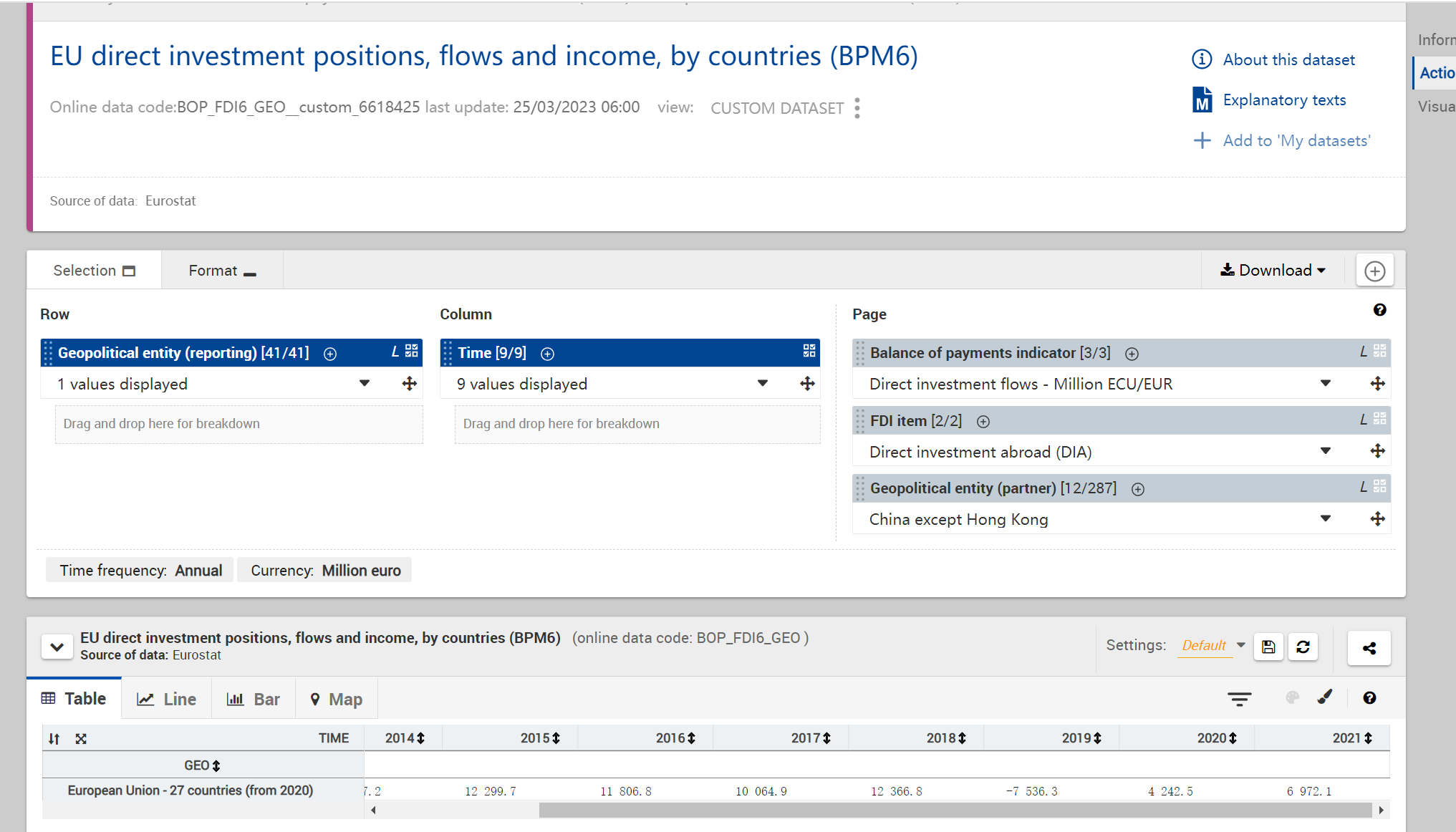
Task: Open the About this dataset link
Action: click(x=1288, y=59)
